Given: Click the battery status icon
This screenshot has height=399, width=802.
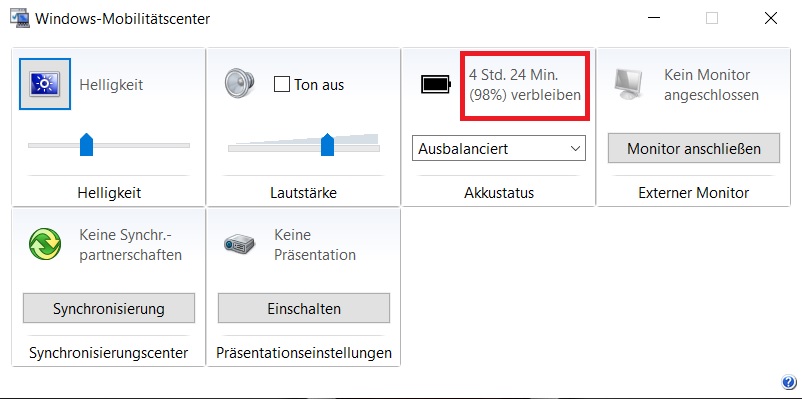Looking at the screenshot, I should click(x=436, y=84).
